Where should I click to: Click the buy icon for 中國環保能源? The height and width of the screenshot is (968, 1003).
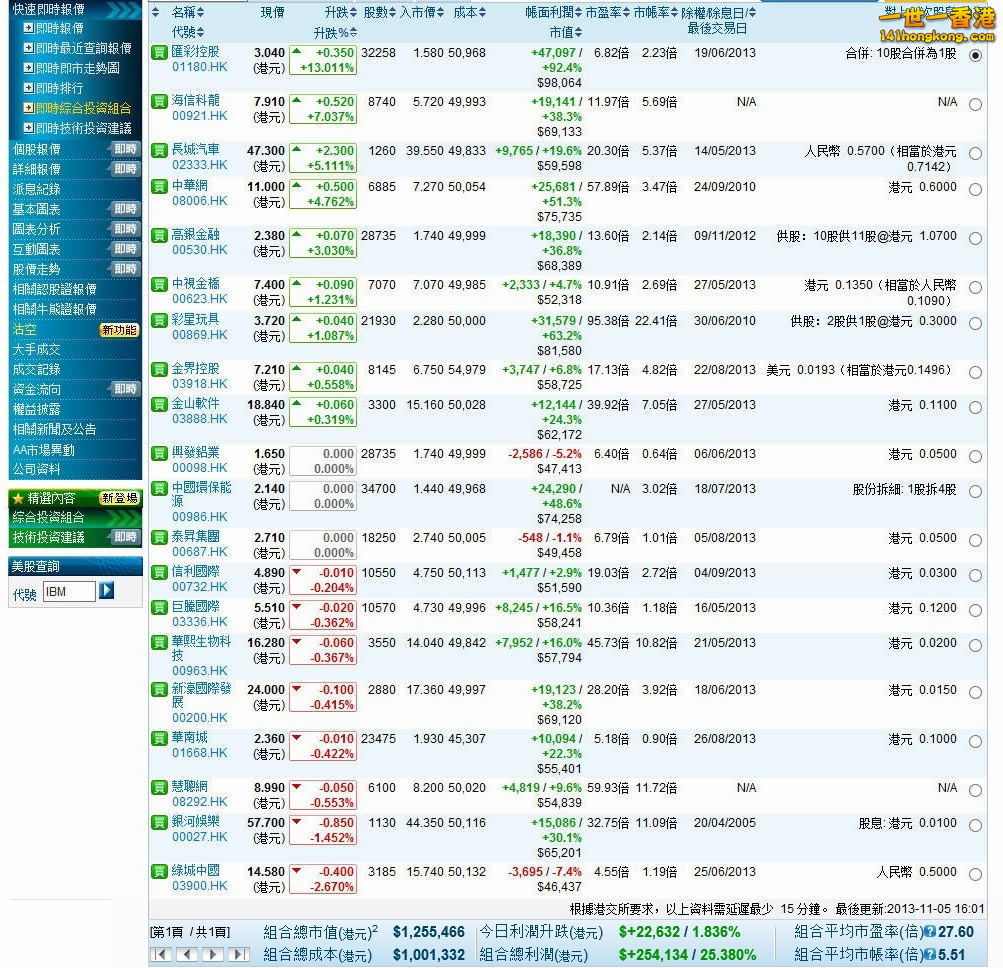[159, 488]
